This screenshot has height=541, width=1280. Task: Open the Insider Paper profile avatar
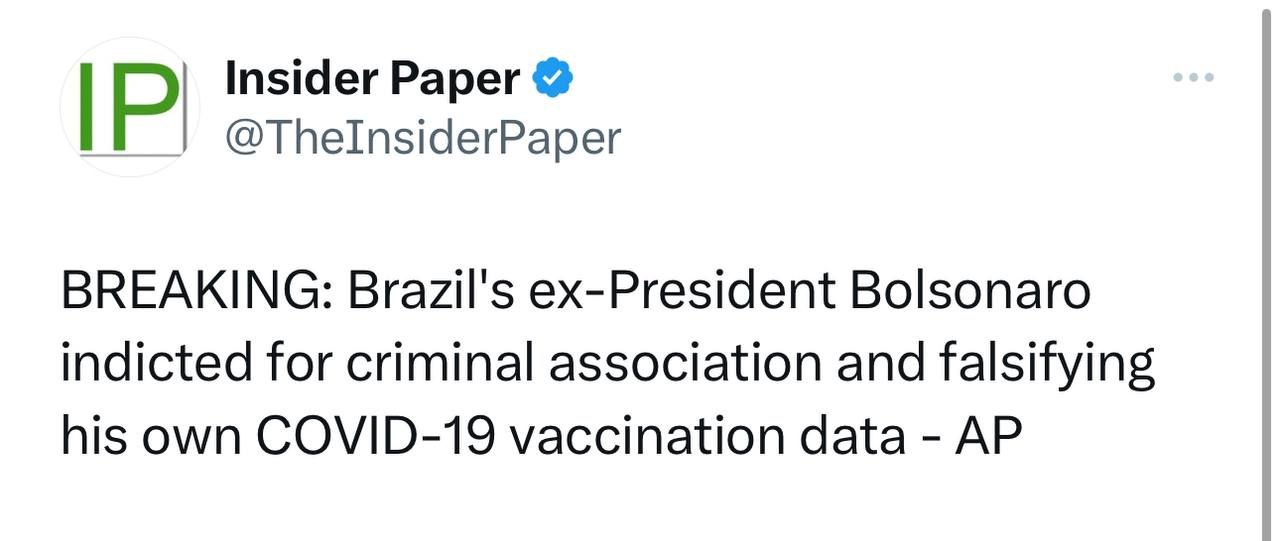click(129, 107)
